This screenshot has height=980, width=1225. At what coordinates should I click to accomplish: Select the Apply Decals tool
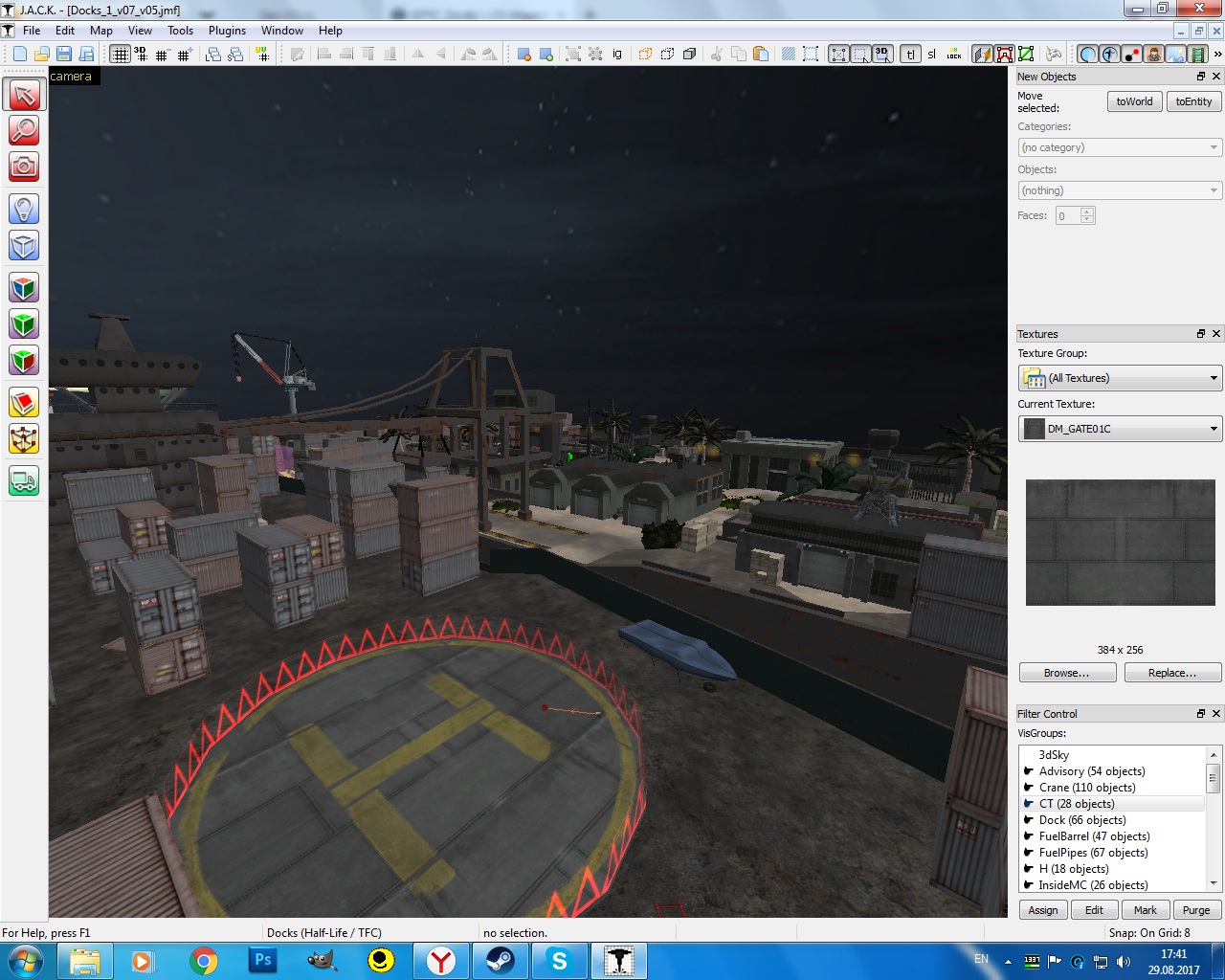24,360
